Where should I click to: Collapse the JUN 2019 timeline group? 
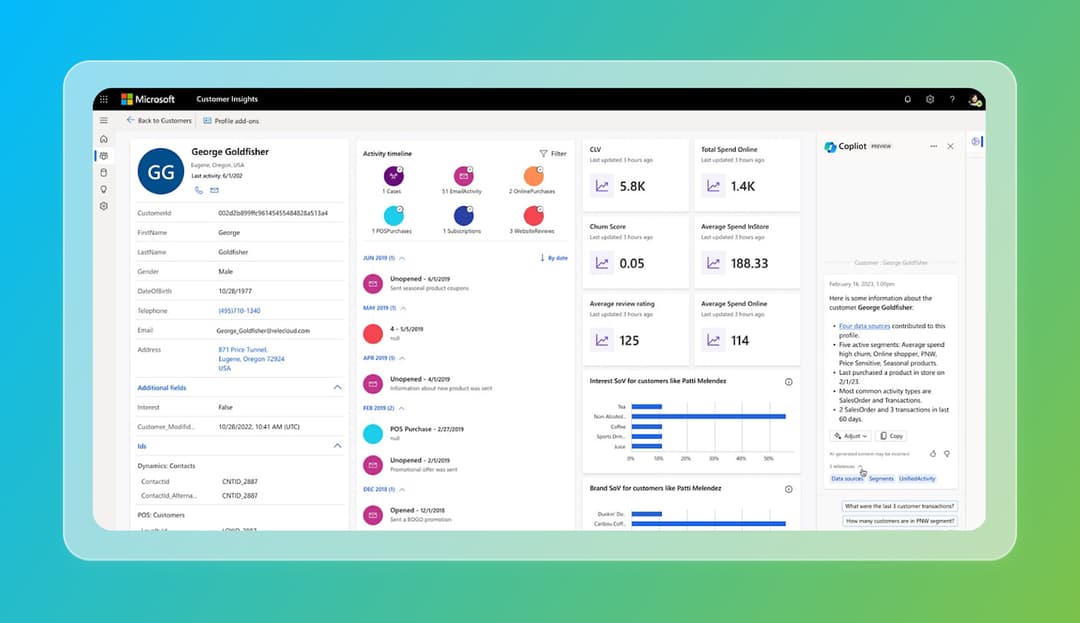402,258
